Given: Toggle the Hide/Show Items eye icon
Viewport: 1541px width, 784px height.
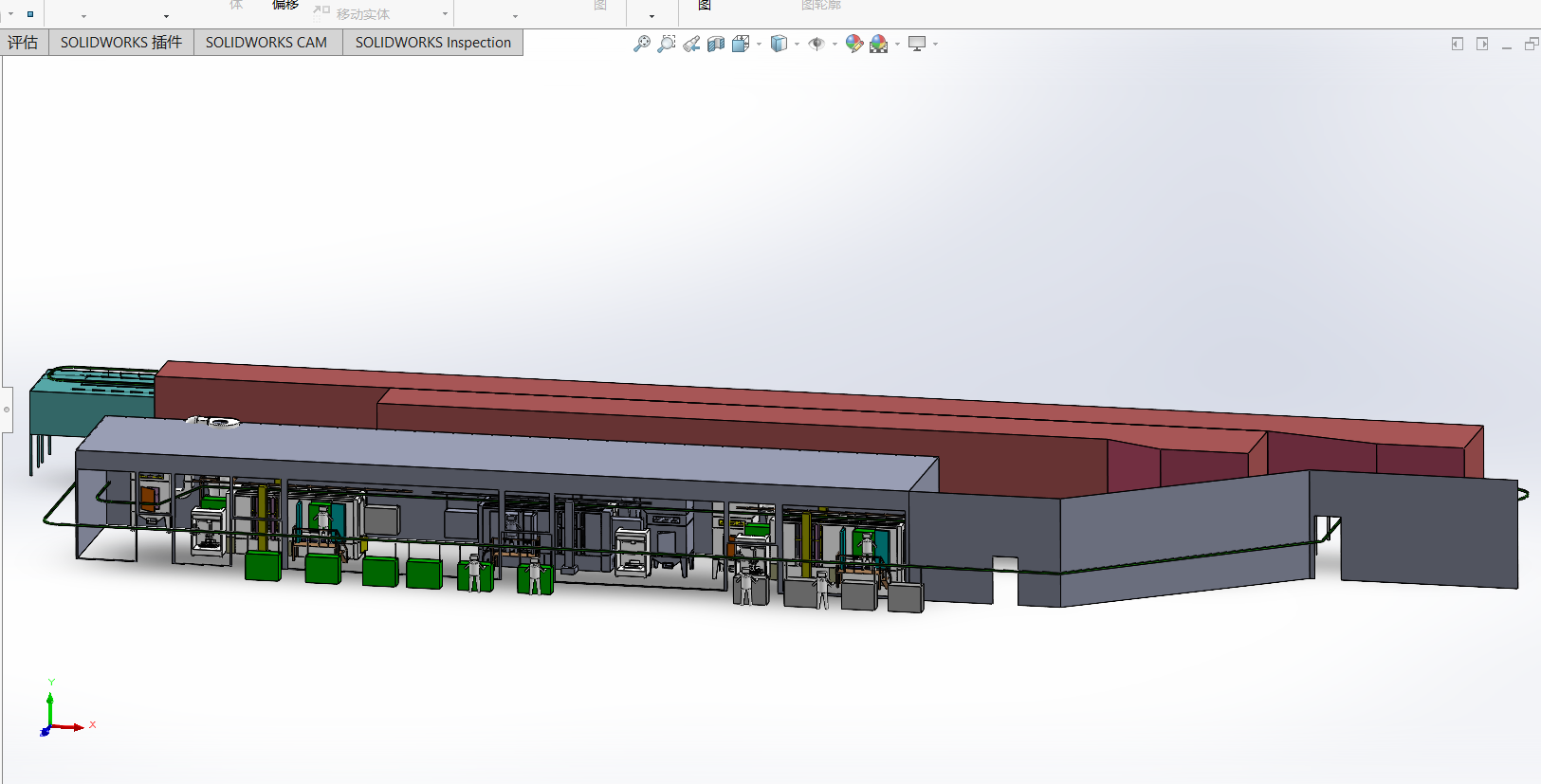Looking at the screenshot, I should [816, 44].
